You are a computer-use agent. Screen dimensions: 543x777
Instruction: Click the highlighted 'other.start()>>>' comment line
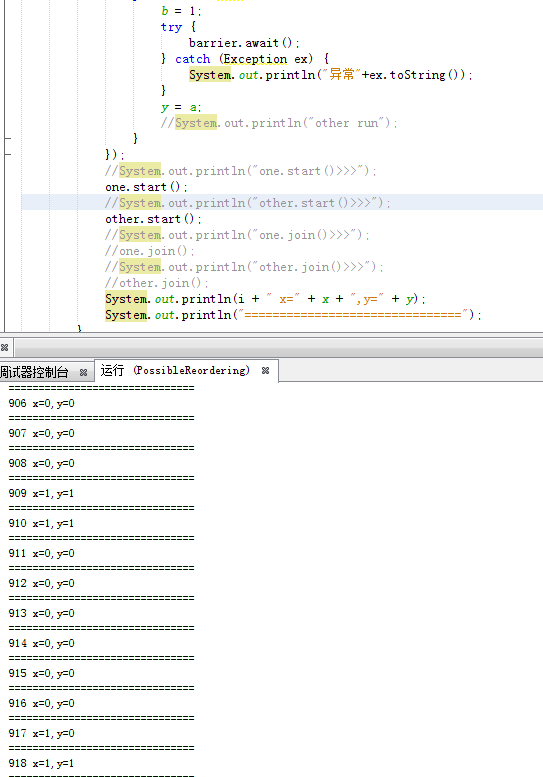coord(248,203)
